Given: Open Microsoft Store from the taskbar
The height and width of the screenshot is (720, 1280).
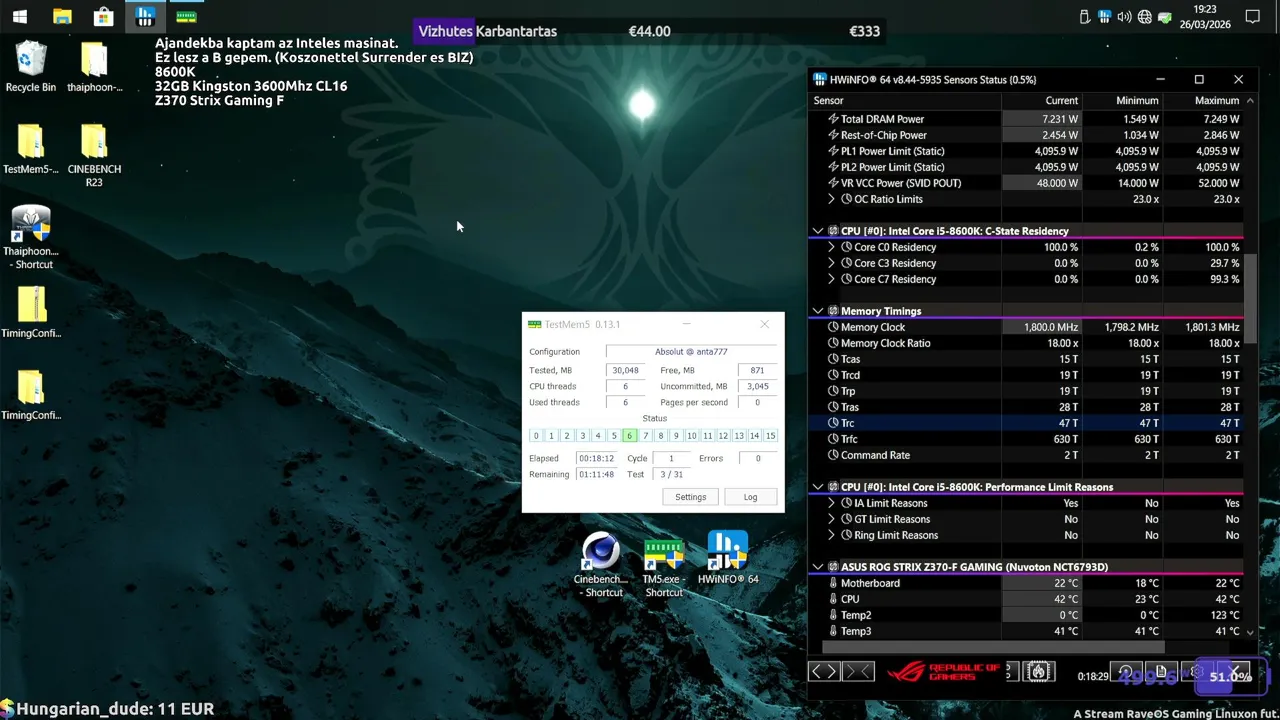Looking at the screenshot, I should coord(103,17).
